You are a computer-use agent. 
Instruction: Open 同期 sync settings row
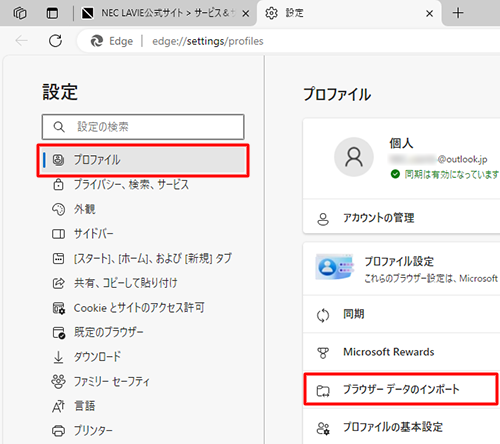tap(401, 314)
